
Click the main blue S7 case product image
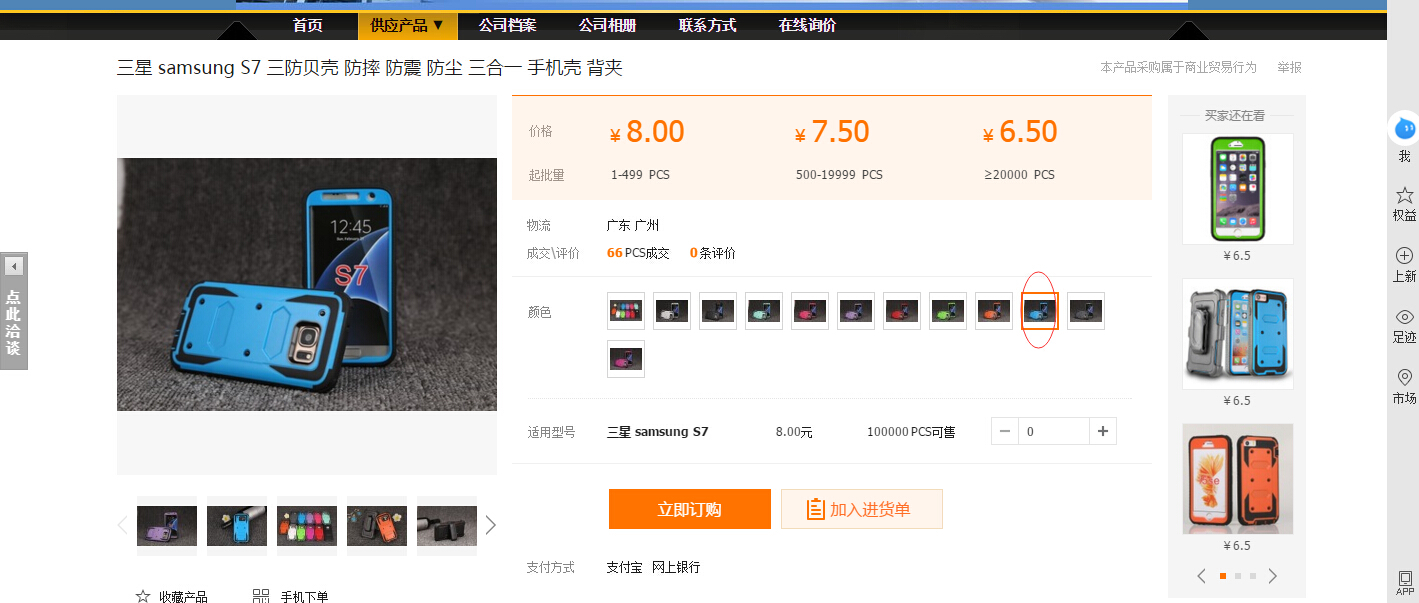pyautogui.click(x=307, y=284)
